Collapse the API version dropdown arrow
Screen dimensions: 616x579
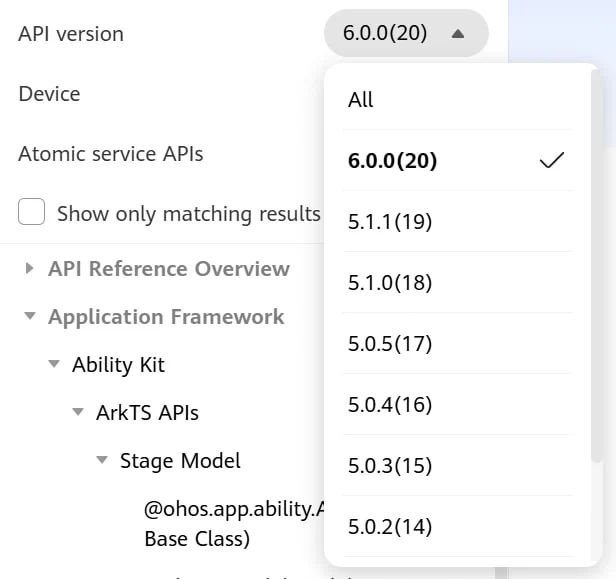(x=458, y=33)
